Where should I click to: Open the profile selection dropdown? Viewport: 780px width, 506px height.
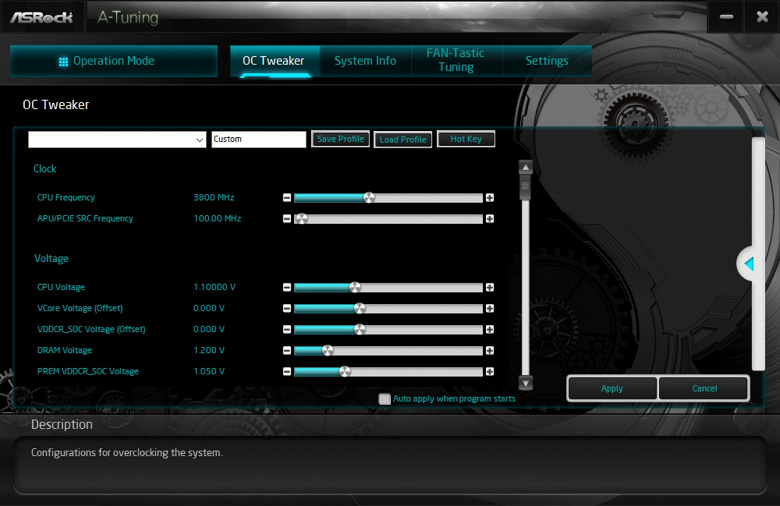point(117,140)
